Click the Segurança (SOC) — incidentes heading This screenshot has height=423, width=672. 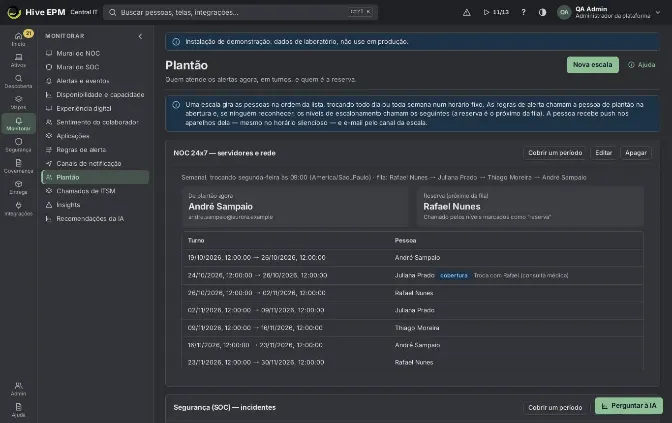pyautogui.click(x=225, y=408)
